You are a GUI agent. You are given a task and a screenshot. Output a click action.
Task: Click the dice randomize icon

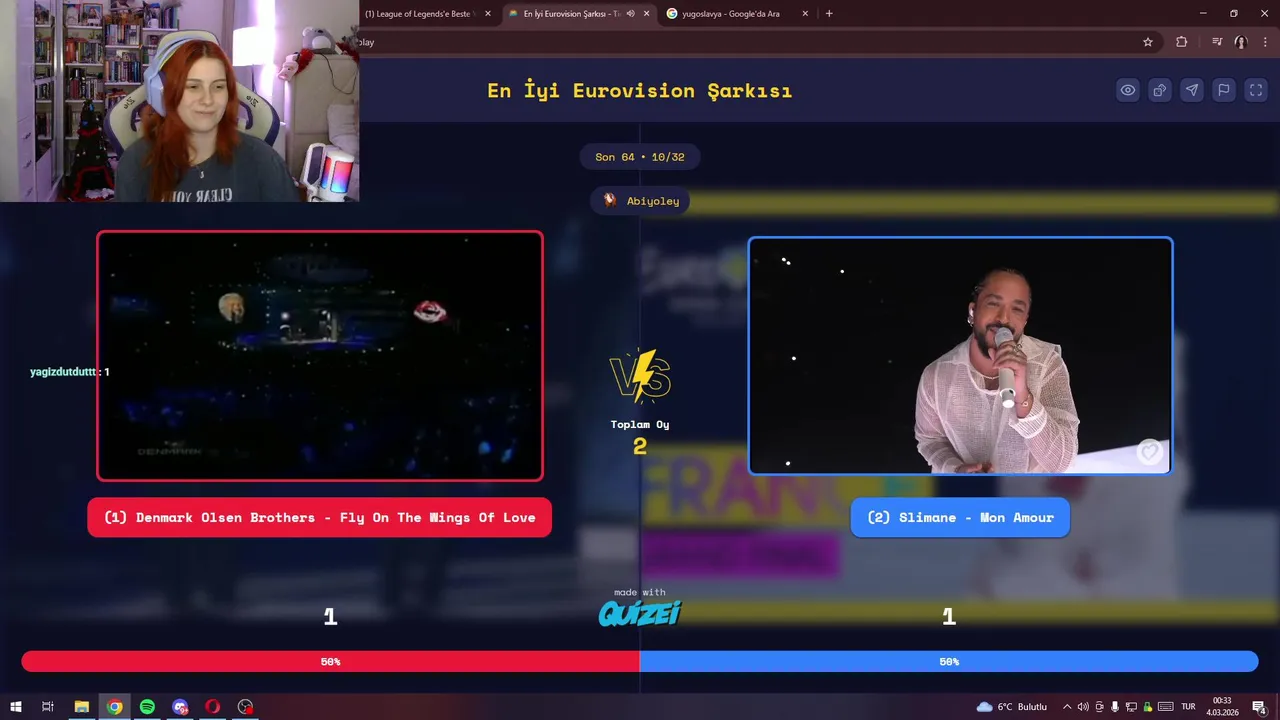pos(1160,90)
